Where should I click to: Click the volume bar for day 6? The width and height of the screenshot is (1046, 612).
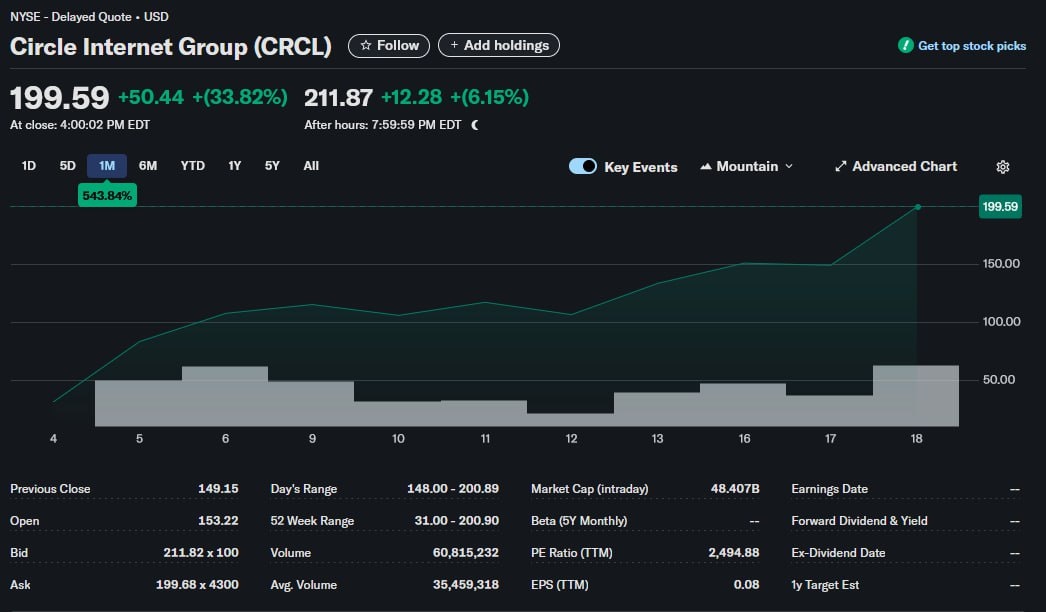[x=225, y=396]
